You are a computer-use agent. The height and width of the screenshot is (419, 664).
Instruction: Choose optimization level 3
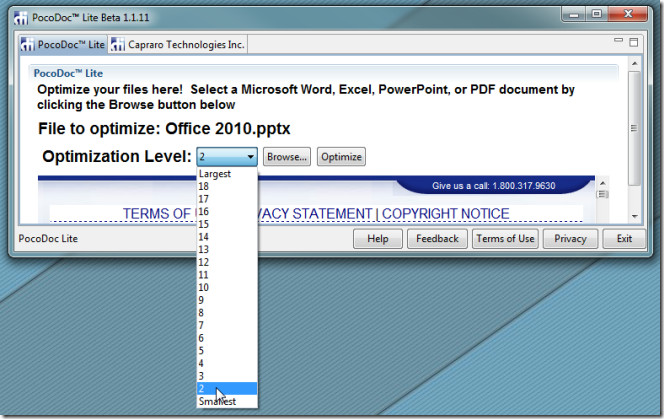click(x=227, y=376)
